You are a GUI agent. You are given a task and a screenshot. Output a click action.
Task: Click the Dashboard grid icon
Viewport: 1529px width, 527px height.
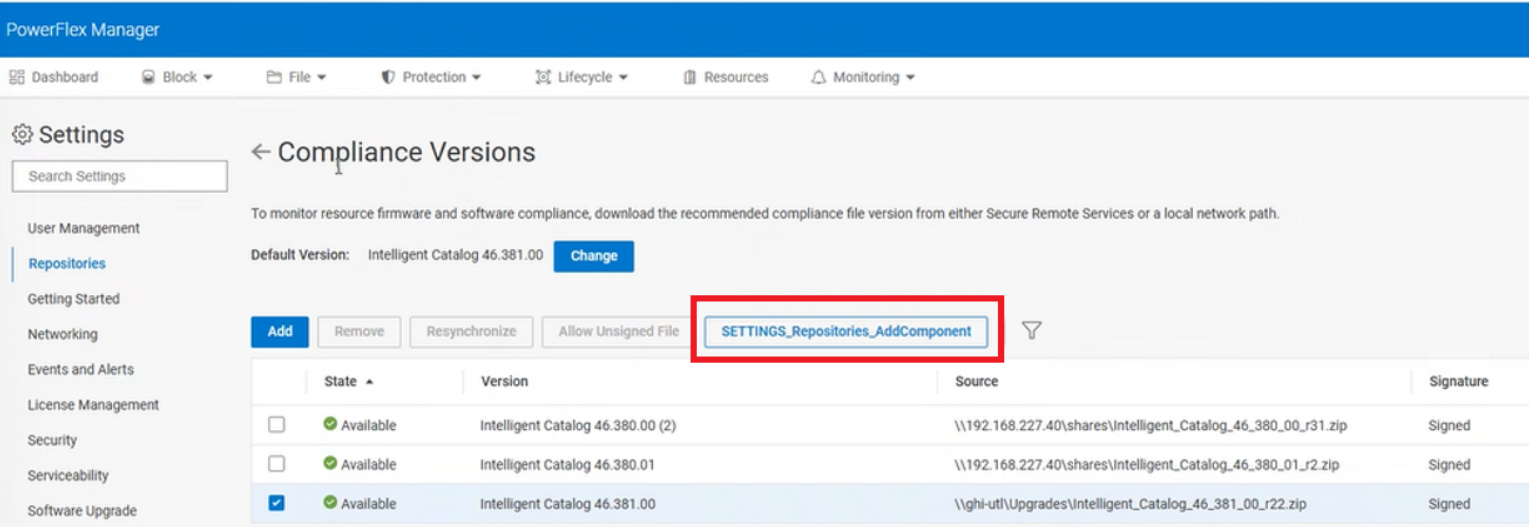click(x=17, y=77)
